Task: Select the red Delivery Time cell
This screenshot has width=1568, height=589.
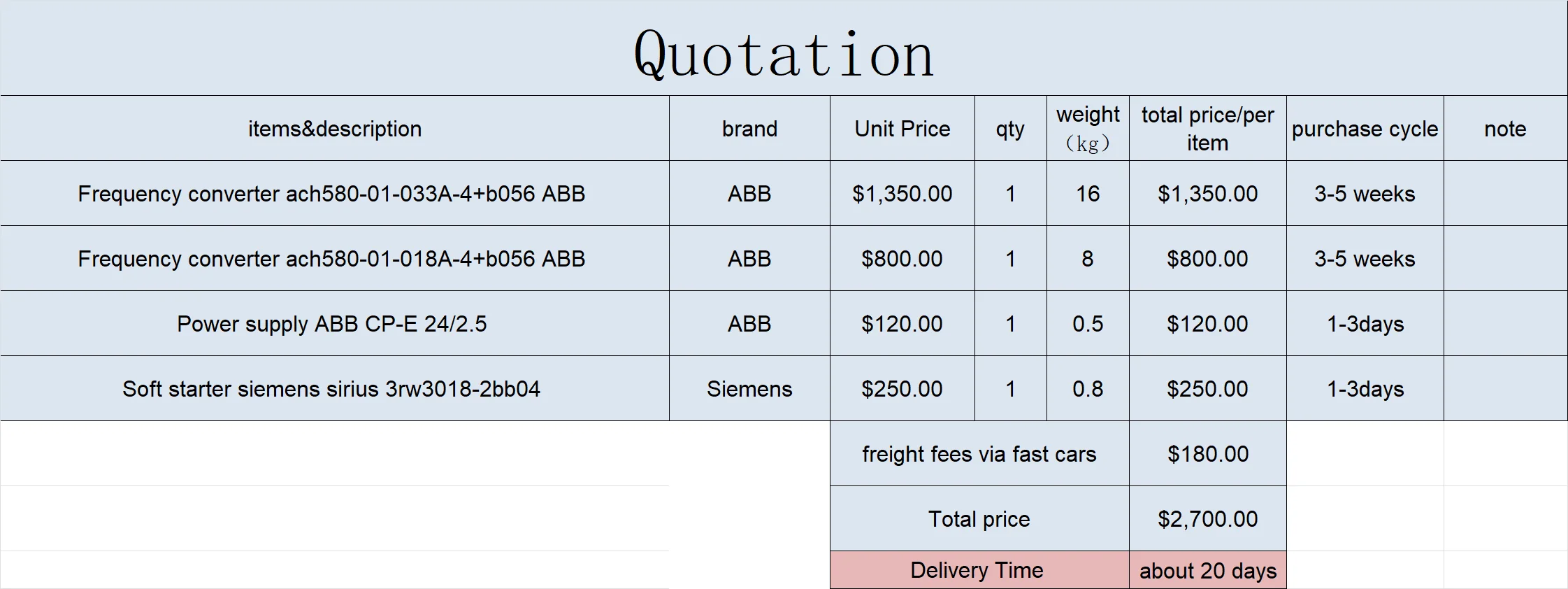Action: [979, 570]
